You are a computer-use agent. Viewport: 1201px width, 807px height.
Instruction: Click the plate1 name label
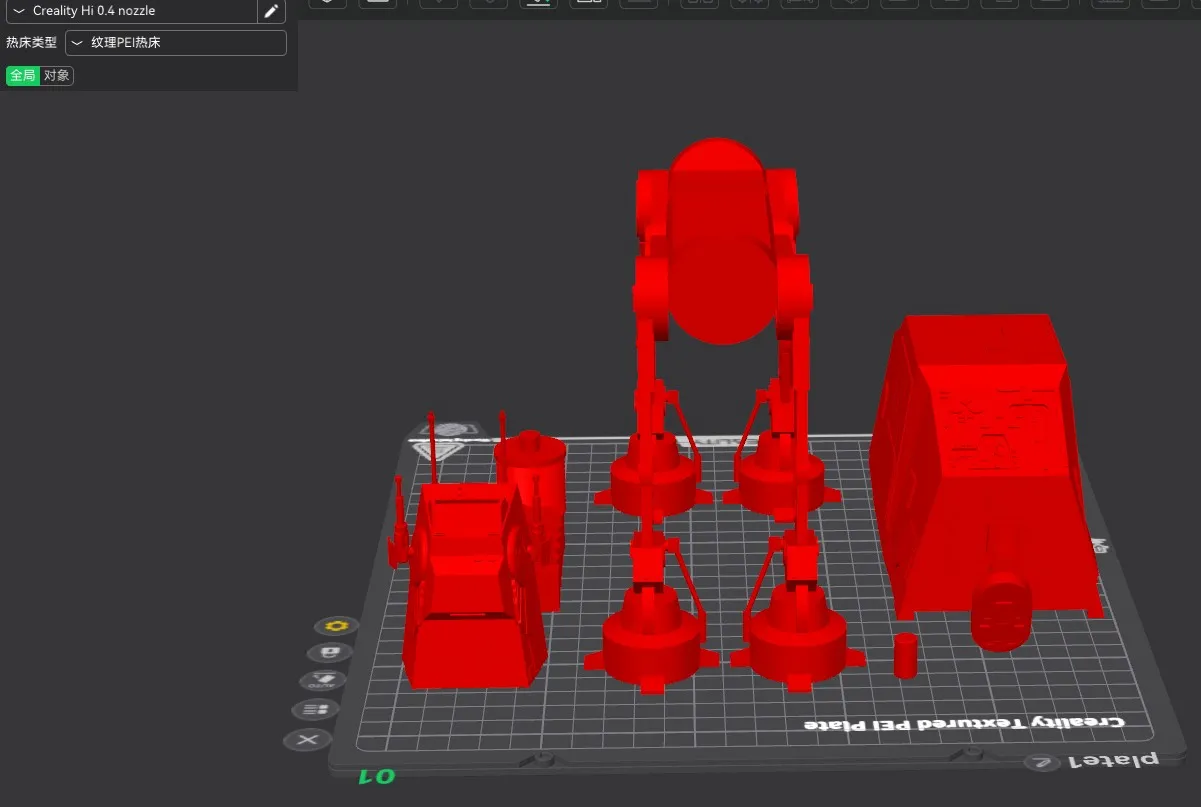click(1115, 760)
